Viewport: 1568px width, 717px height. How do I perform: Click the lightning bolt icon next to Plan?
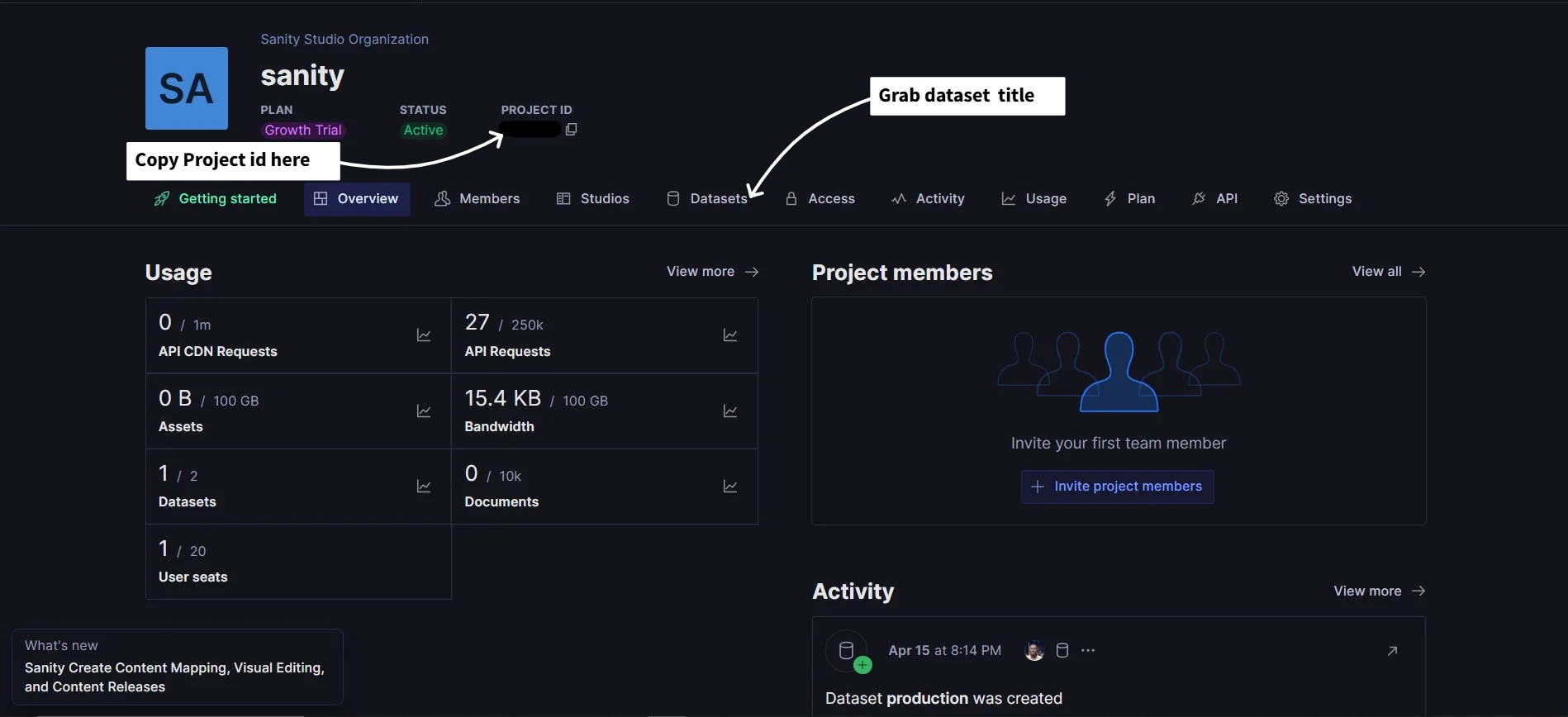pyautogui.click(x=1110, y=199)
